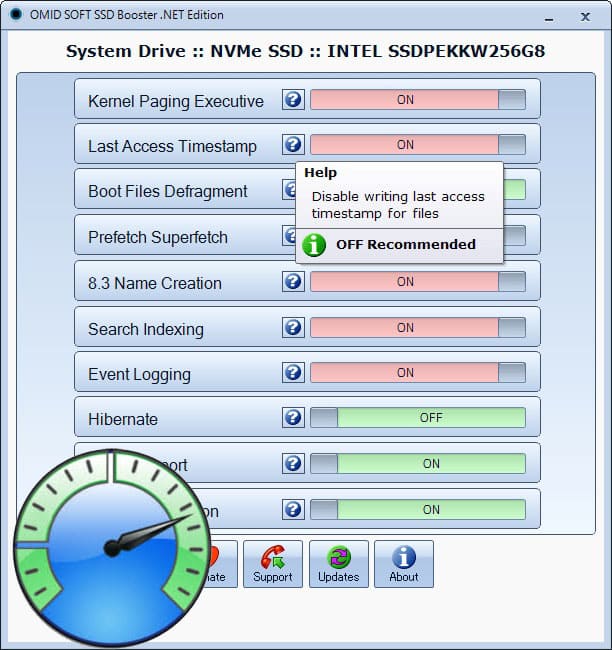Click the window title 'OMID SOFT SSD Booster .NET Edition'
Image resolution: width=612 pixels, height=650 pixels.
click(x=126, y=15)
